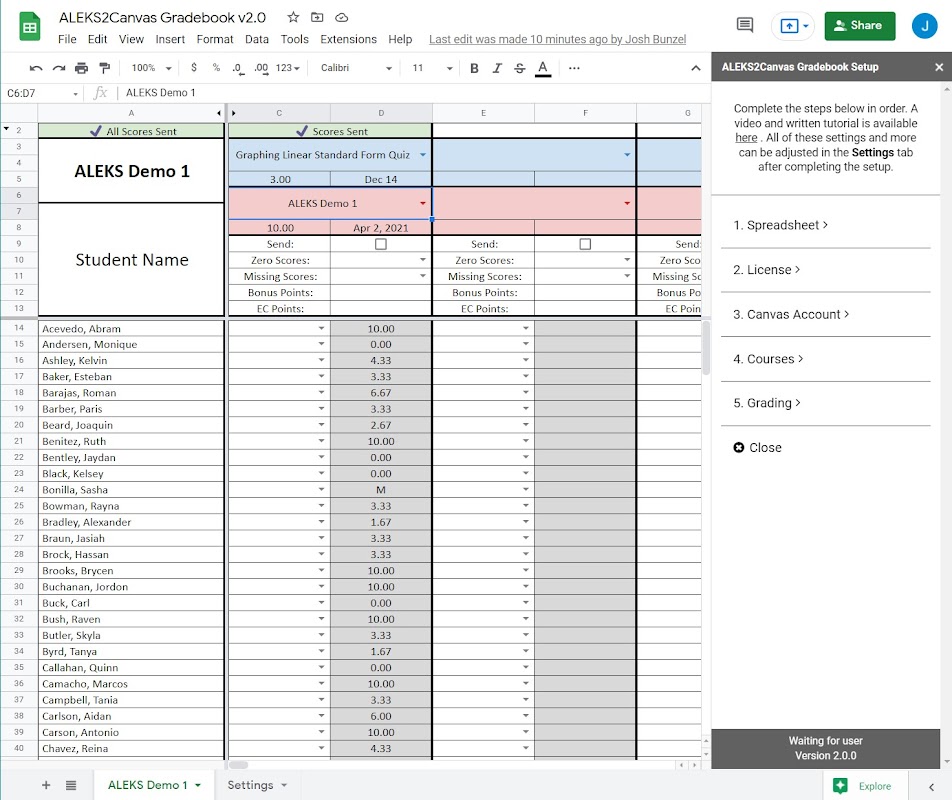The height and width of the screenshot is (800, 952).
Task: Open the Graphing Linear Standard Form Quiz dropdown
Action: coord(423,155)
